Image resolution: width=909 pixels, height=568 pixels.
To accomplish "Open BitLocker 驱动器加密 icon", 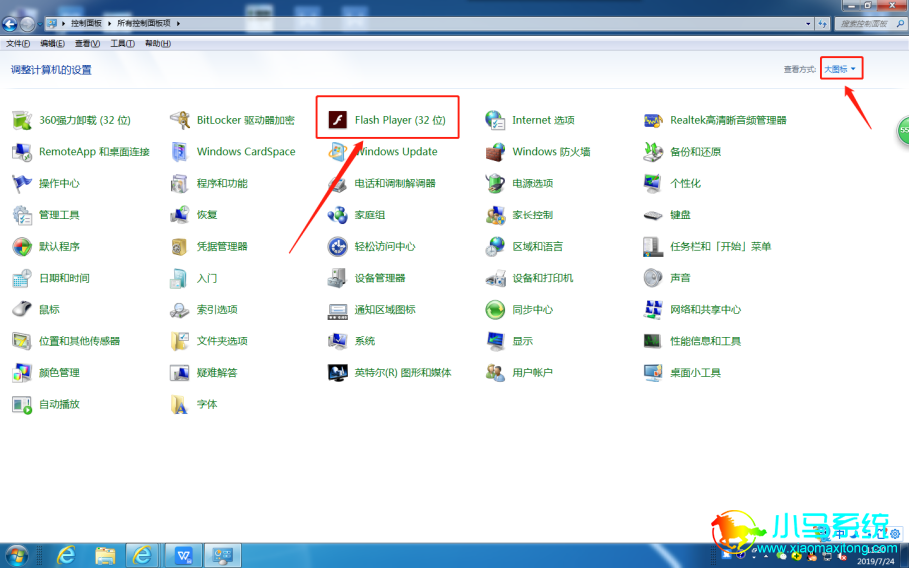I will point(180,120).
